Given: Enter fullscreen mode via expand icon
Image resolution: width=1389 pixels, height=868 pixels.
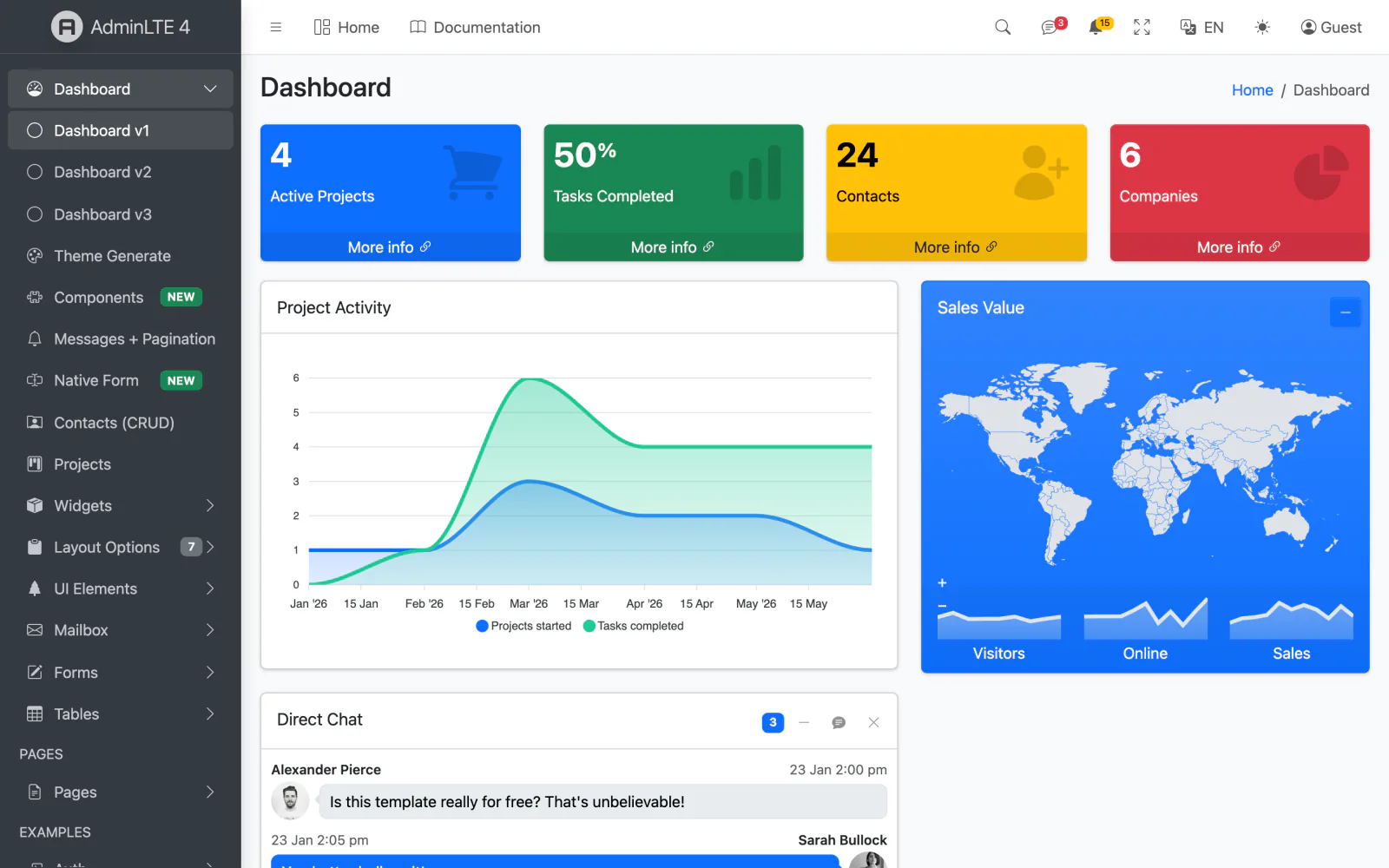Looking at the screenshot, I should click(x=1142, y=27).
